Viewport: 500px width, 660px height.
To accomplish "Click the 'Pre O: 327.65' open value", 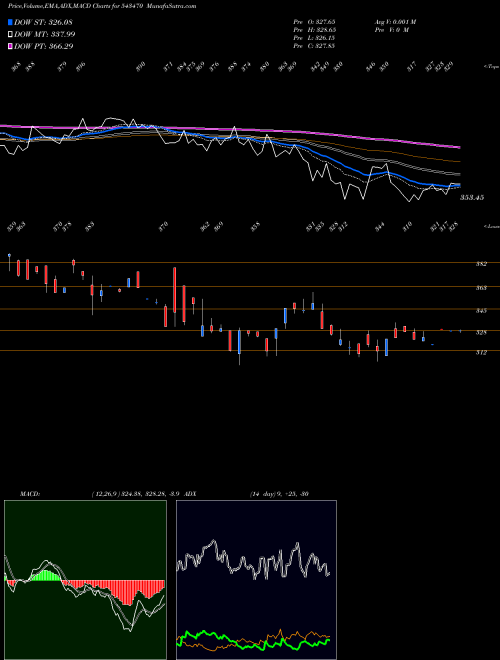I will [314, 22].
